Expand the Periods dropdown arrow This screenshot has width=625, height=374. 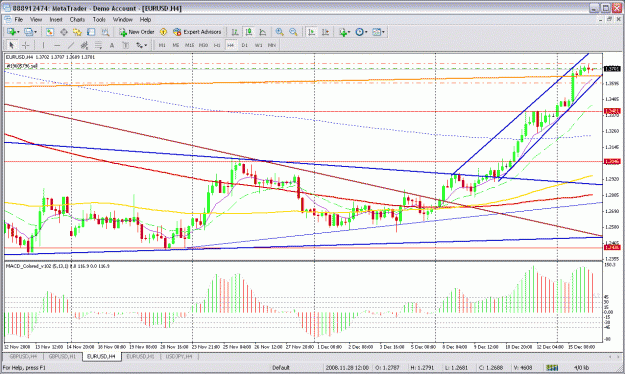[x=366, y=32]
